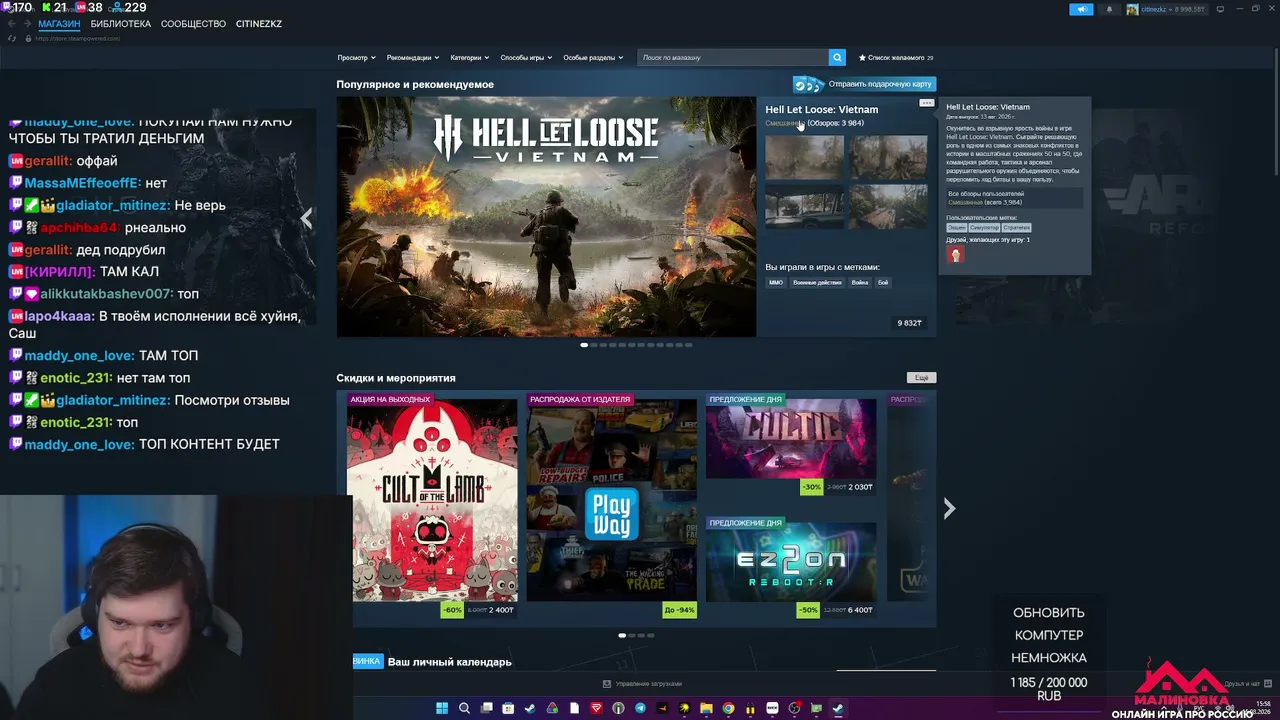1280x720 pixels.
Task: Open the Cult of the Lamb sale card
Action: [432, 508]
